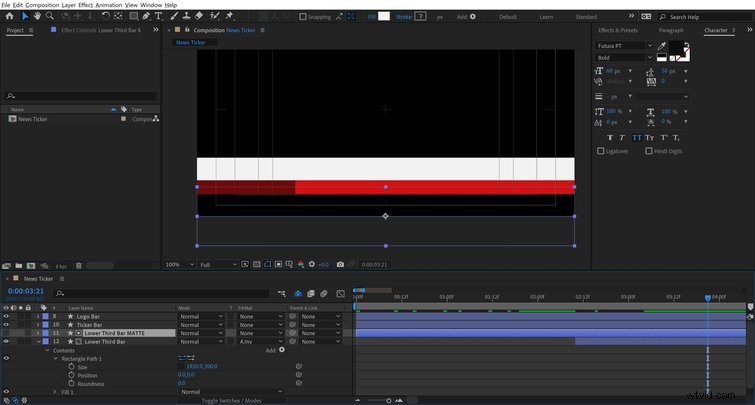755x405 pixels.
Task: Open the Futura PT font family dropdown
Action: [624, 46]
